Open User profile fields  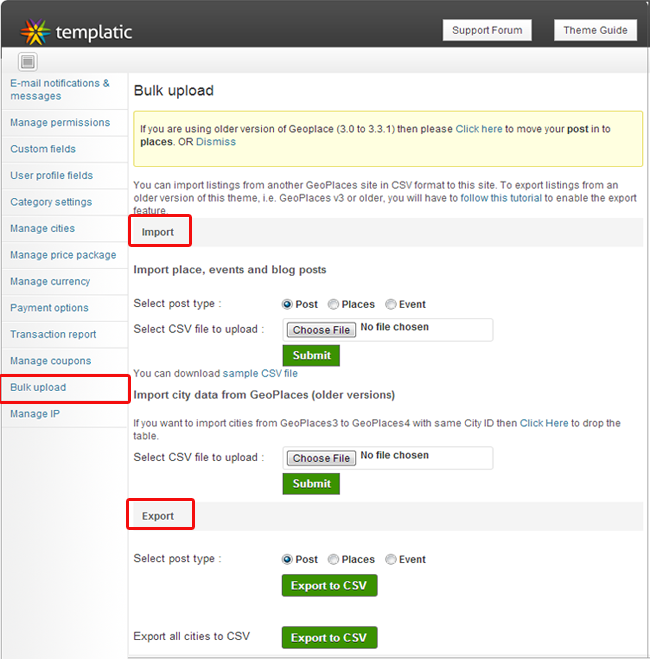click(52, 175)
